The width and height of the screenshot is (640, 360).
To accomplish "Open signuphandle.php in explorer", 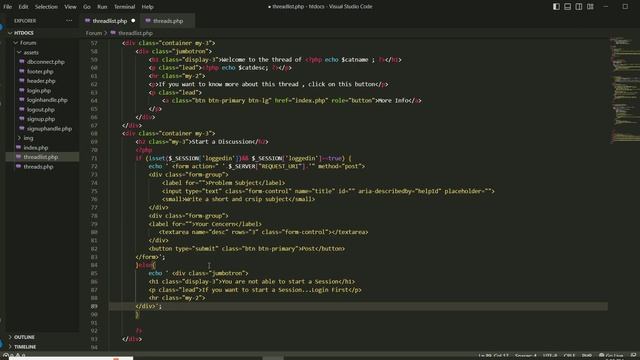I will tap(49, 129).
